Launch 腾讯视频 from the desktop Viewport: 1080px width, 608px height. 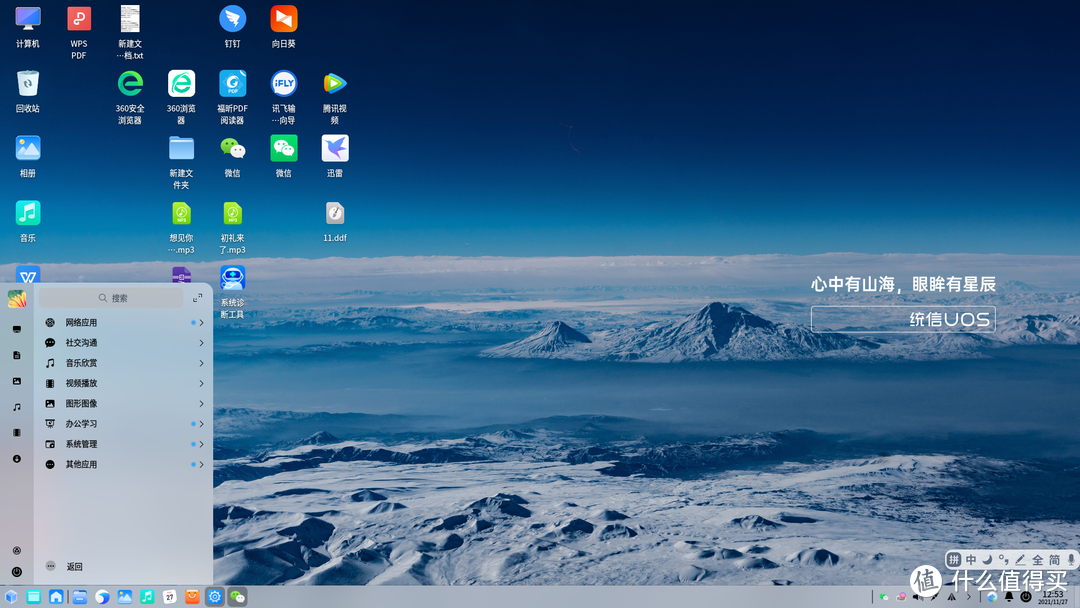coord(335,84)
